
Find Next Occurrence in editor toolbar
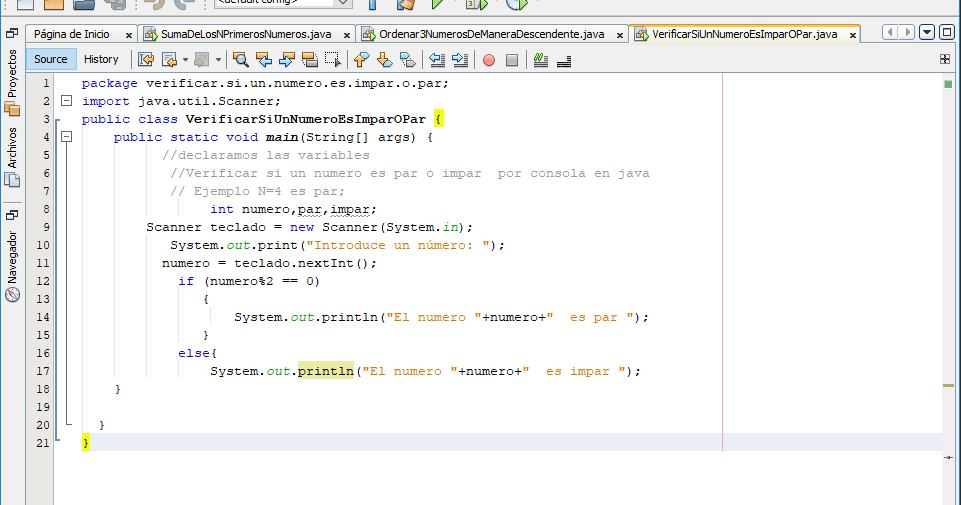point(287,59)
